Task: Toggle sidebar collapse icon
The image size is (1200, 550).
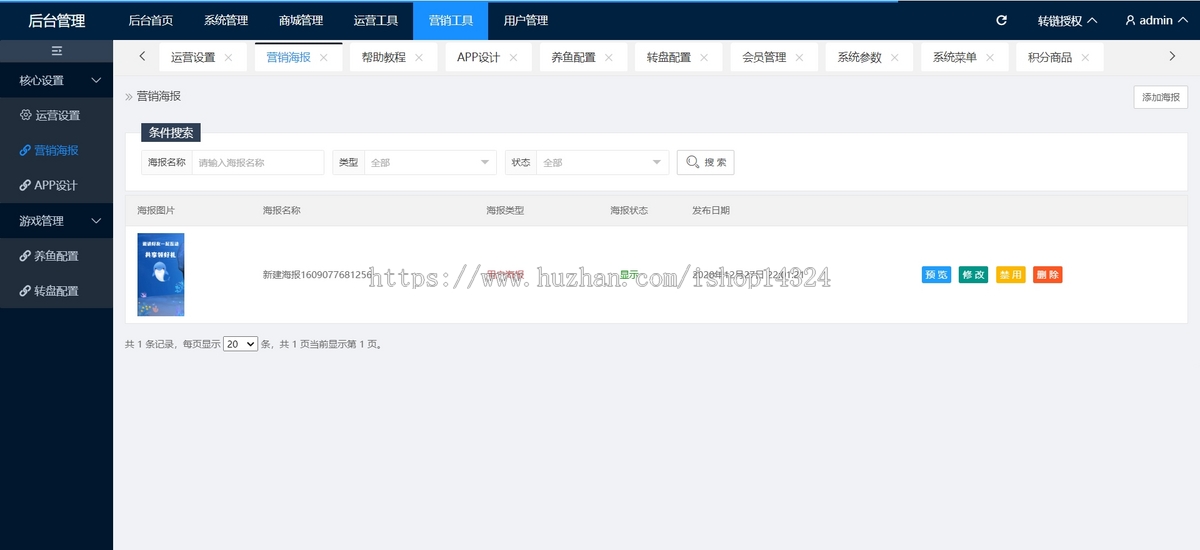Action: [x=56, y=50]
